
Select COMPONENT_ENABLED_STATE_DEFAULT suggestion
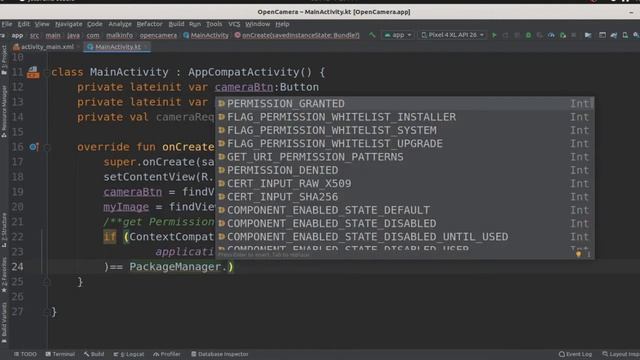tap(404, 210)
